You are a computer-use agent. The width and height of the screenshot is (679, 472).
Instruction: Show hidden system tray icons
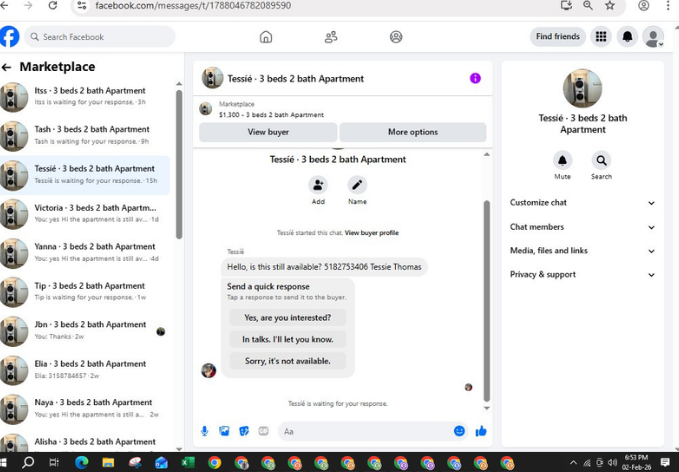click(x=573, y=463)
